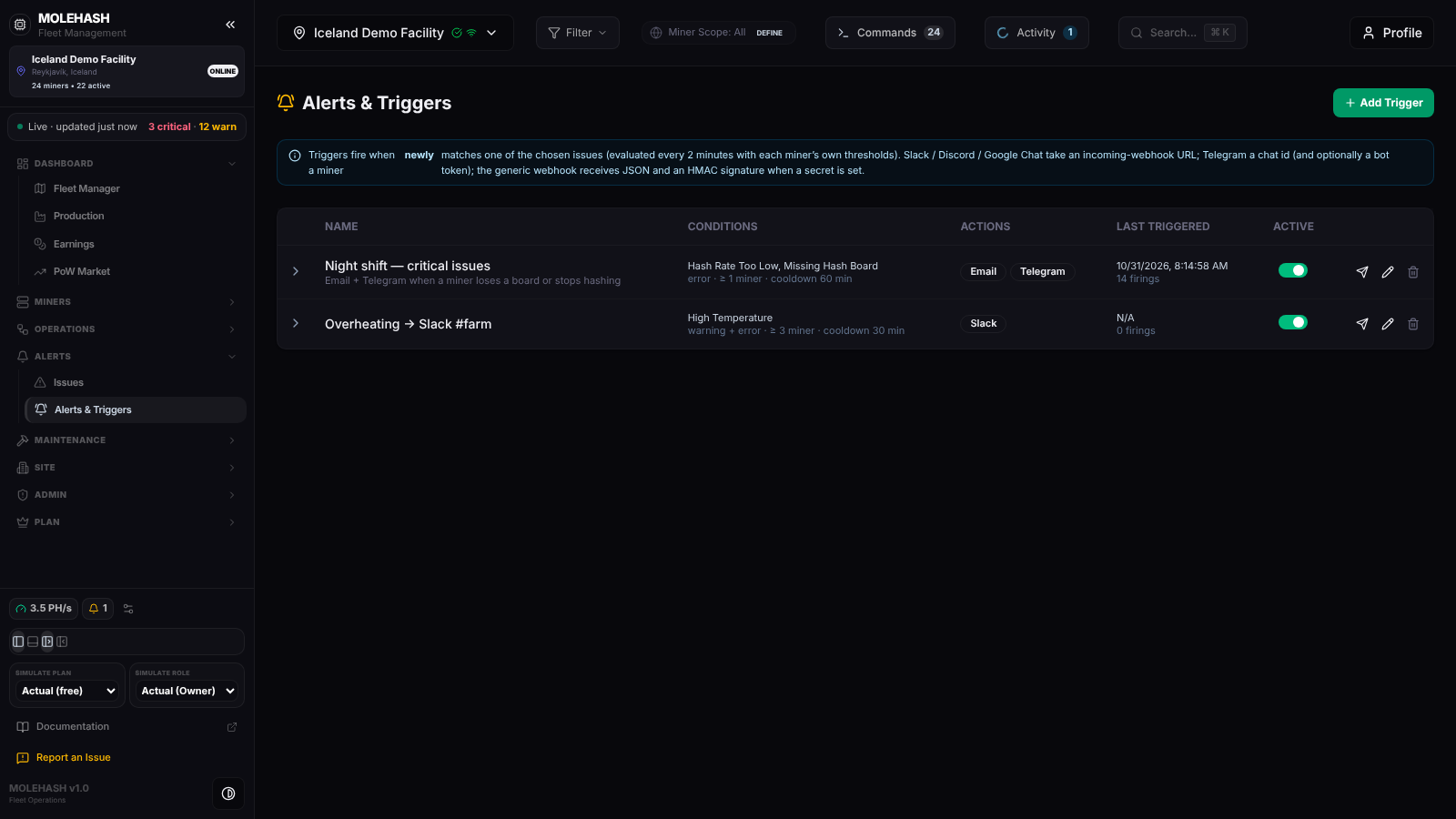
Task: Open the Filter dropdown
Action: (x=578, y=33)
